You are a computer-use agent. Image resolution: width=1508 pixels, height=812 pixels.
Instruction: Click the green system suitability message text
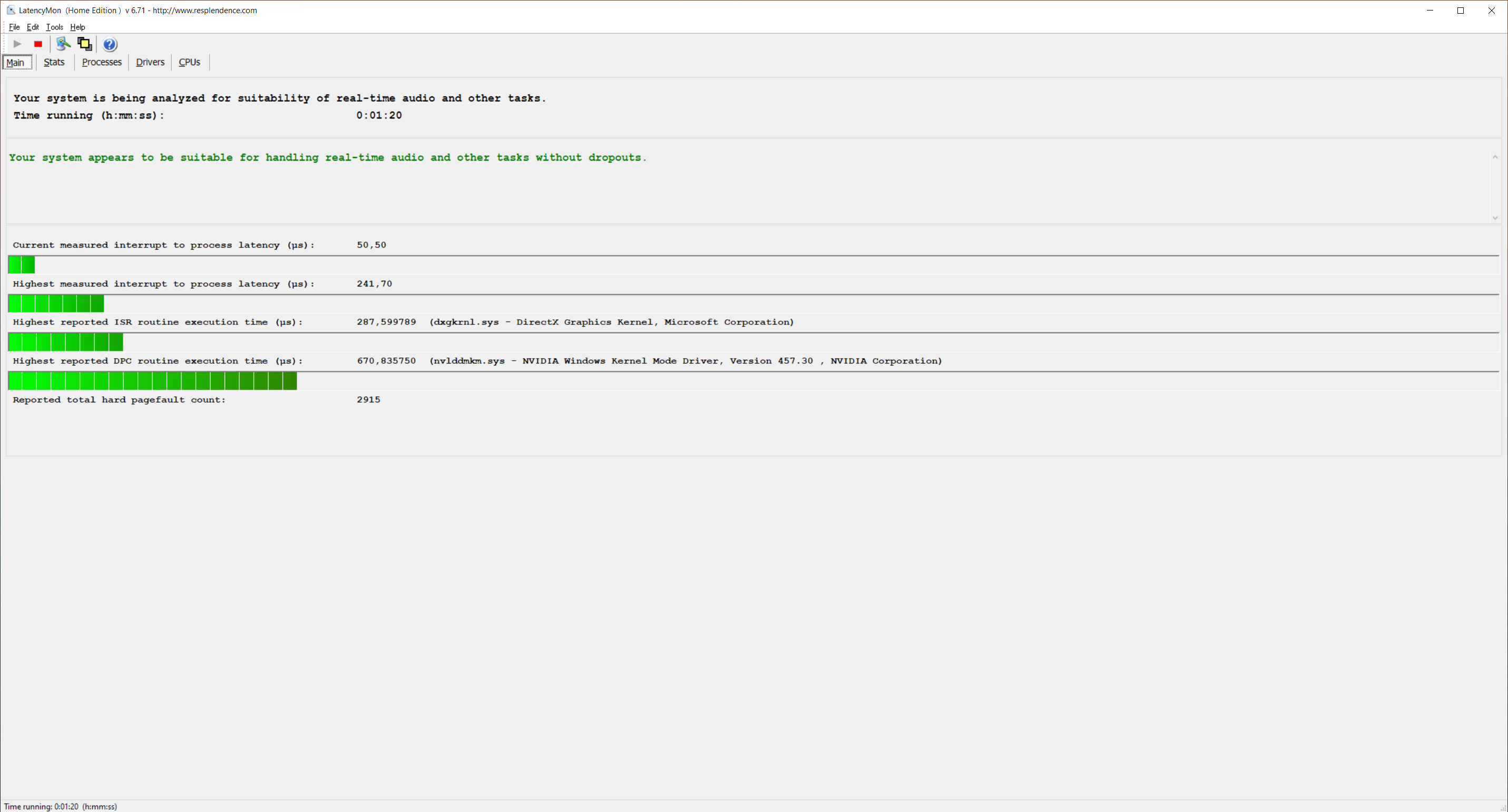click(328, 157)
